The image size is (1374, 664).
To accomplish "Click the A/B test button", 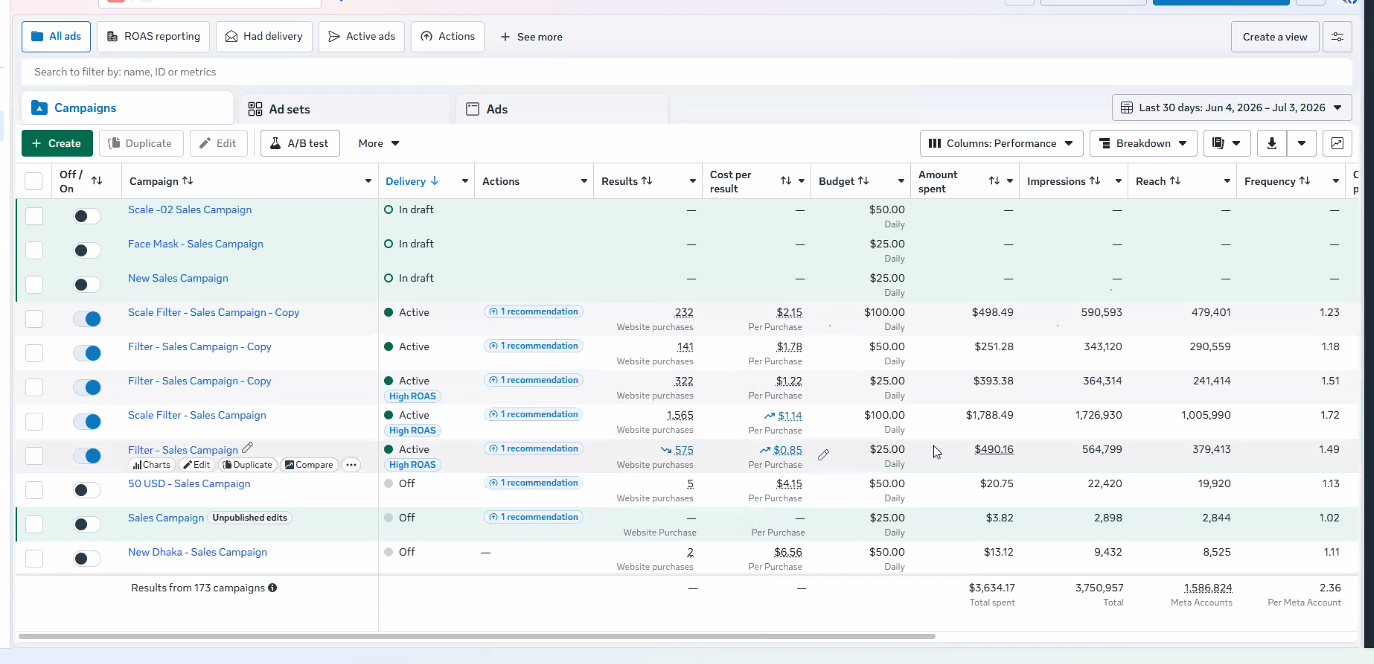I will [x=300, y=143].
